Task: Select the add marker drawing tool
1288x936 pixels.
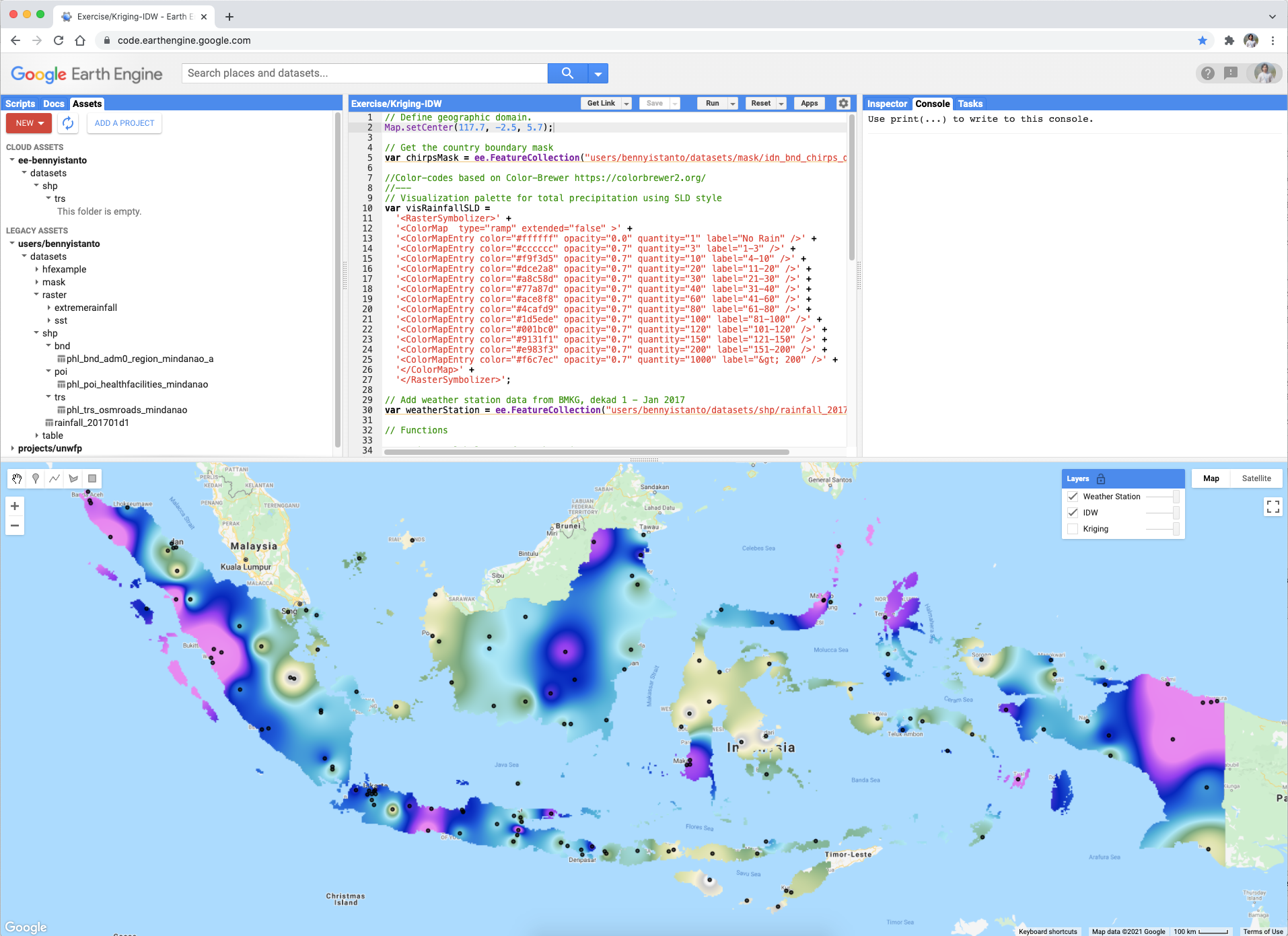Action: pos(36,478)
